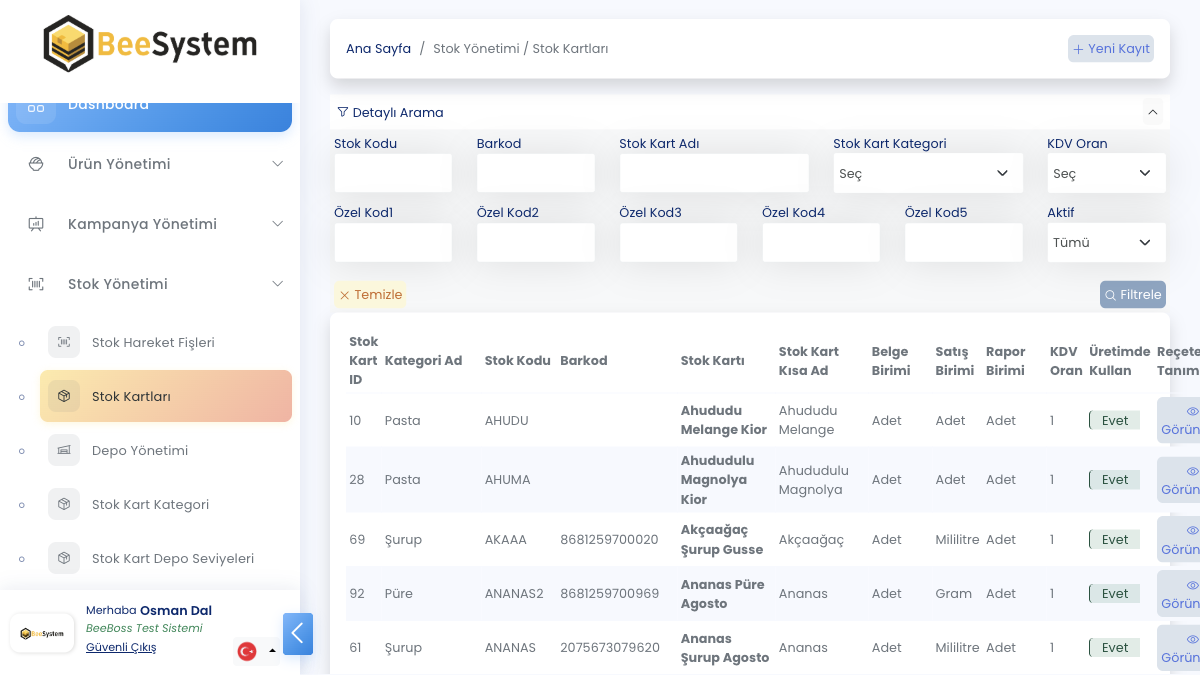Collapse the Detaylı Arama panel
Screen dimensions: 1200x675
click(1153, 112)
